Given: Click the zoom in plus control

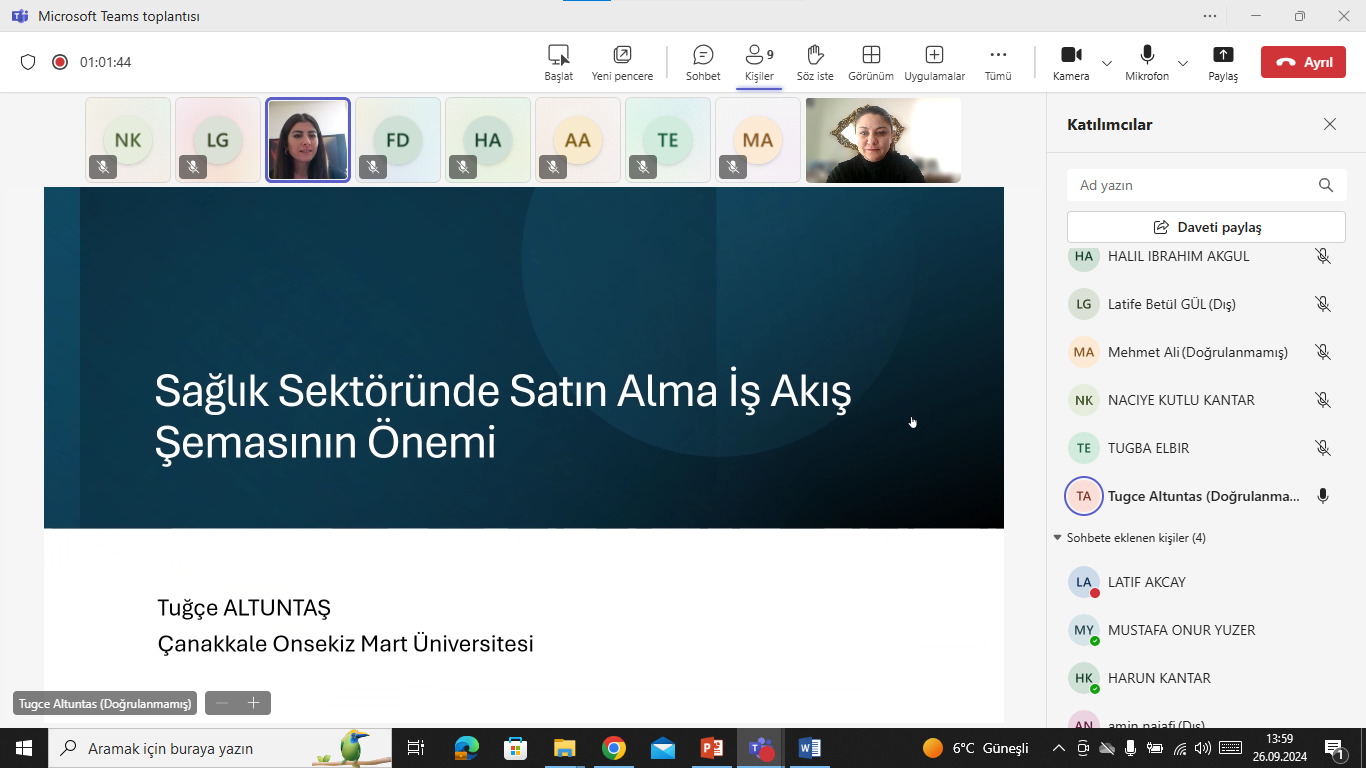Looking at the screenshot, I should click(x=254, y=703).
